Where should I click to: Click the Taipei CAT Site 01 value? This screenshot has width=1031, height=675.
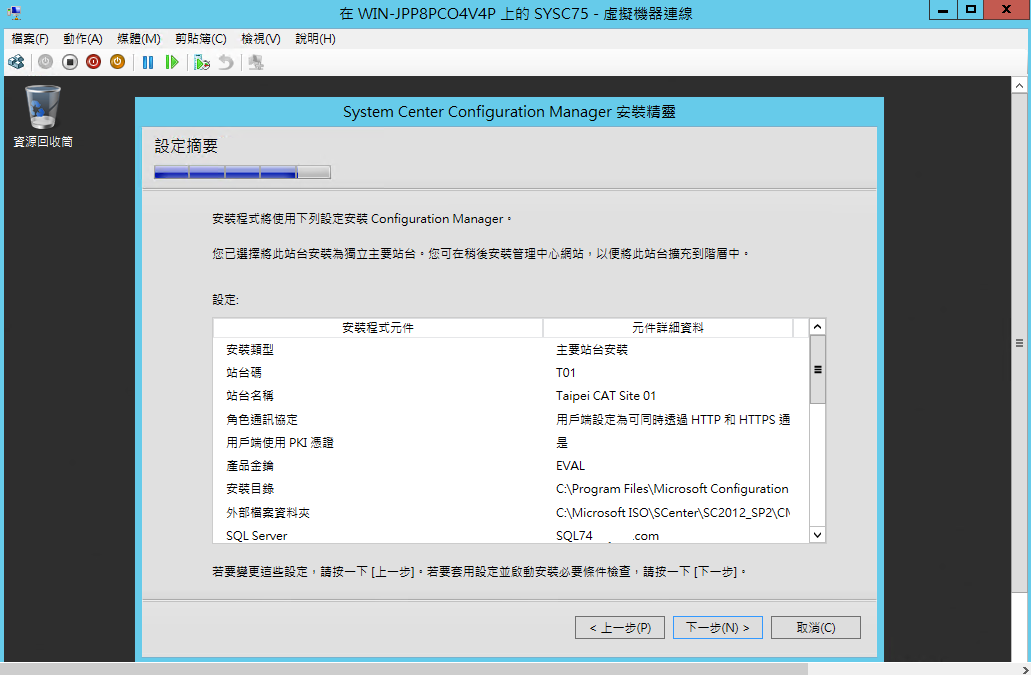point(606,396)
